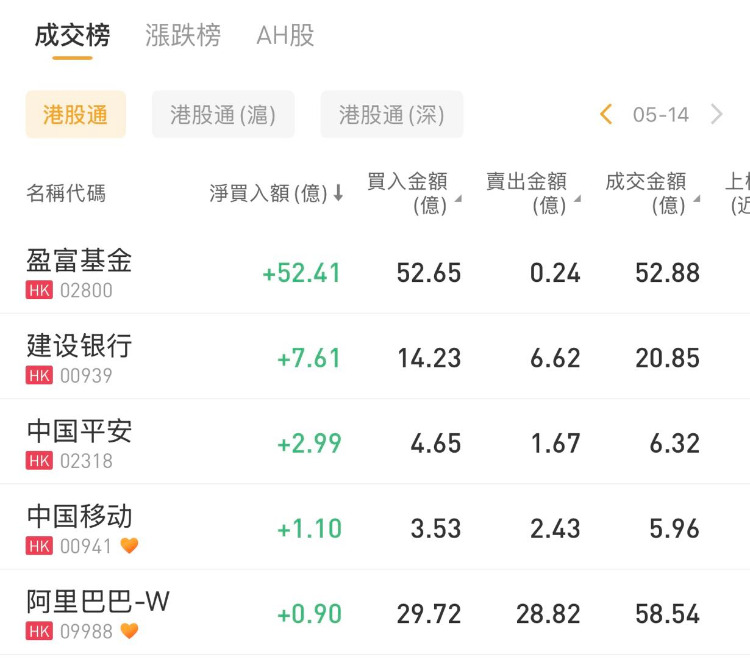Click the HK badge next to 02800
This screenshot has width=750, height=659.
[39, 290]
